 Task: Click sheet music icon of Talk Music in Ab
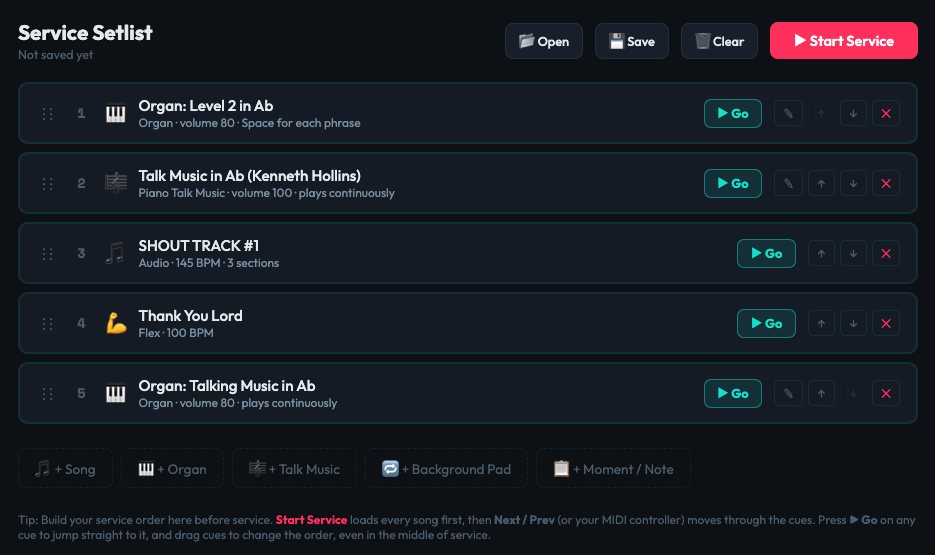116,183
